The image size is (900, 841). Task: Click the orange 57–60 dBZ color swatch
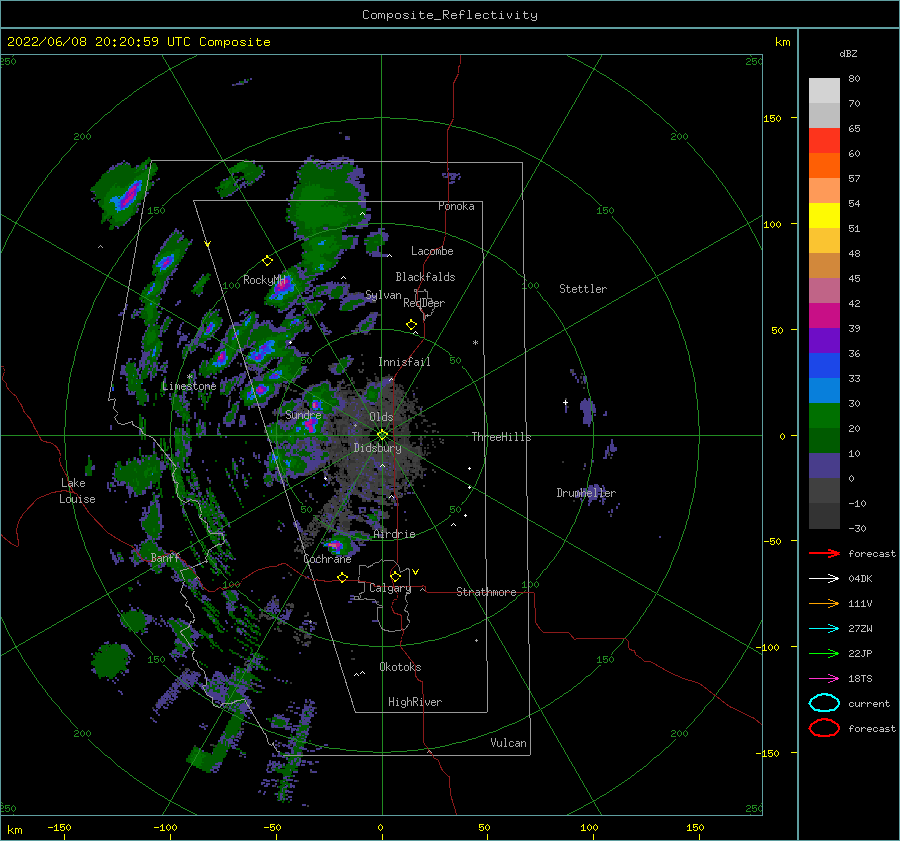[824, 166]
